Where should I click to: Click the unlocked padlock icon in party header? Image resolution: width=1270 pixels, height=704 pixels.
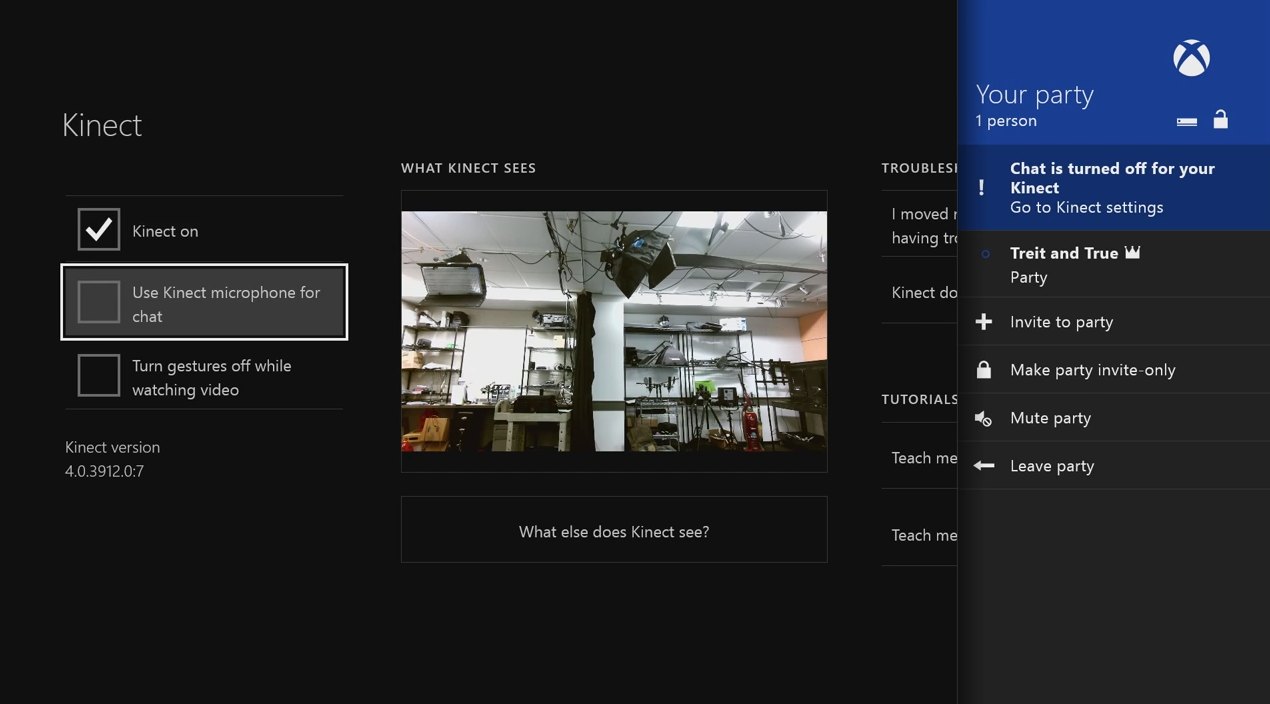[1220, 120]
